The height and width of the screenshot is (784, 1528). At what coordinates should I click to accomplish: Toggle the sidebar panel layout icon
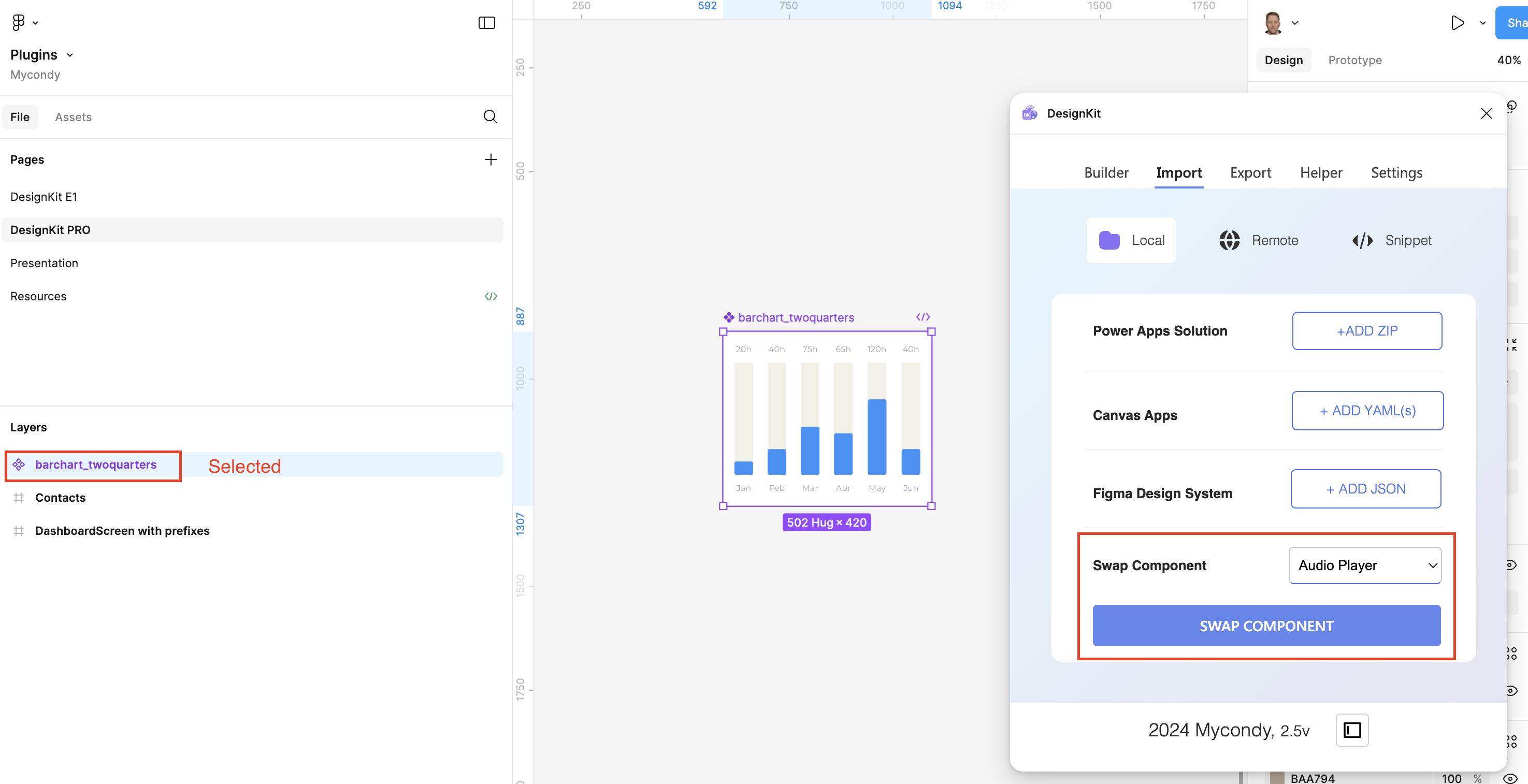click(x=486, y=23)
